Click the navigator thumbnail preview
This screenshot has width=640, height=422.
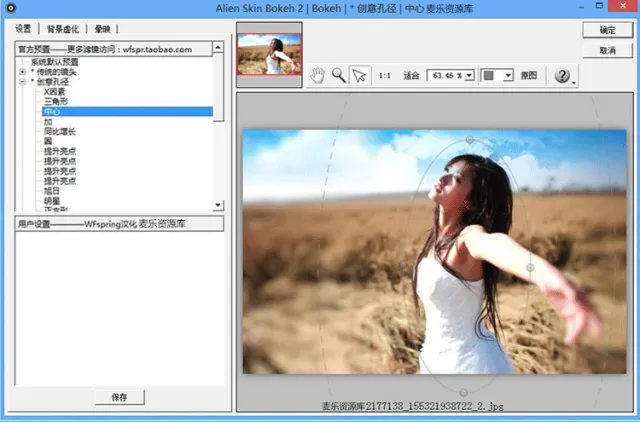269,54
